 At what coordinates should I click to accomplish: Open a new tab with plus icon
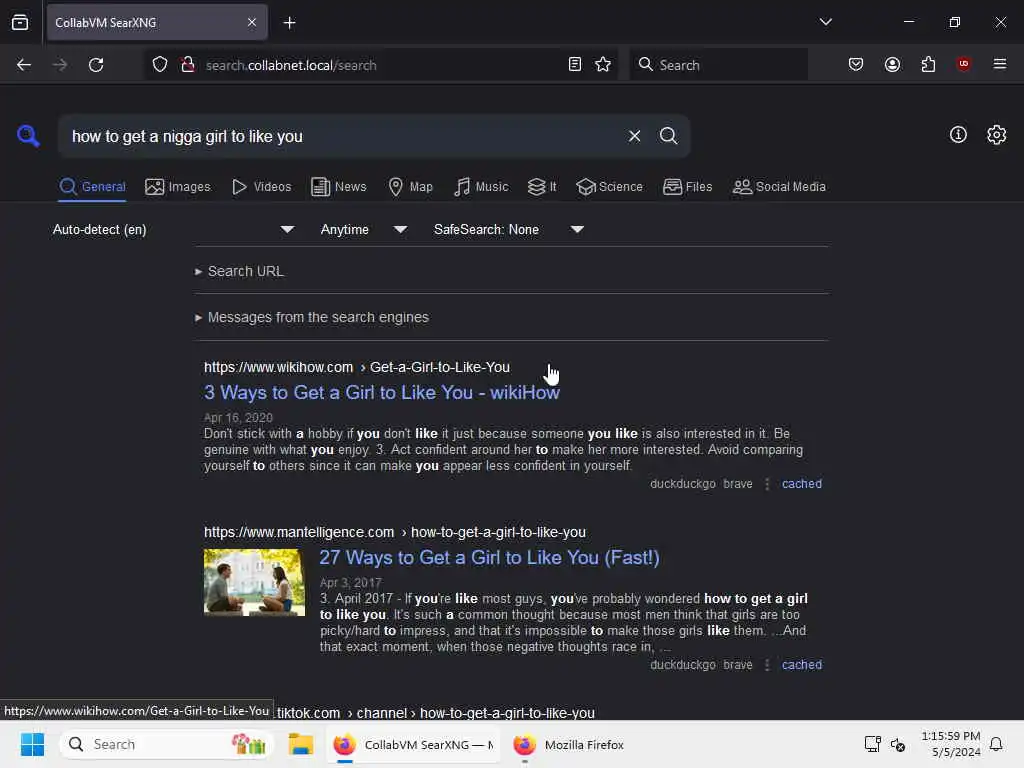coord(289,23)
